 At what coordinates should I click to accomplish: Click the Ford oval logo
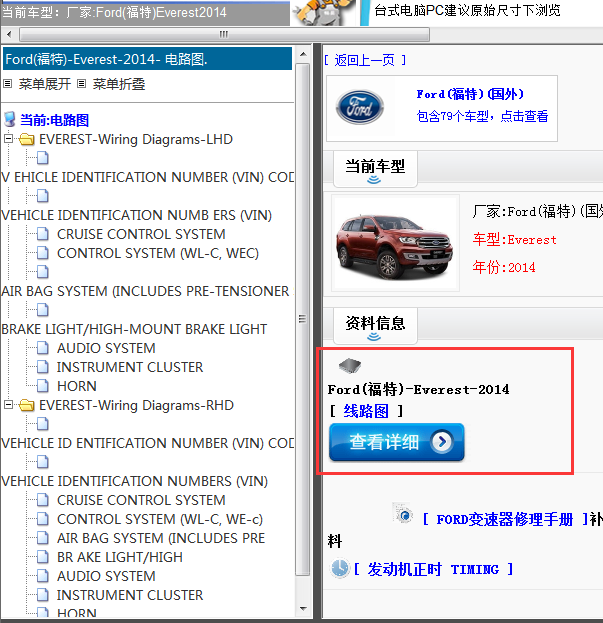[x=359, y=107]
